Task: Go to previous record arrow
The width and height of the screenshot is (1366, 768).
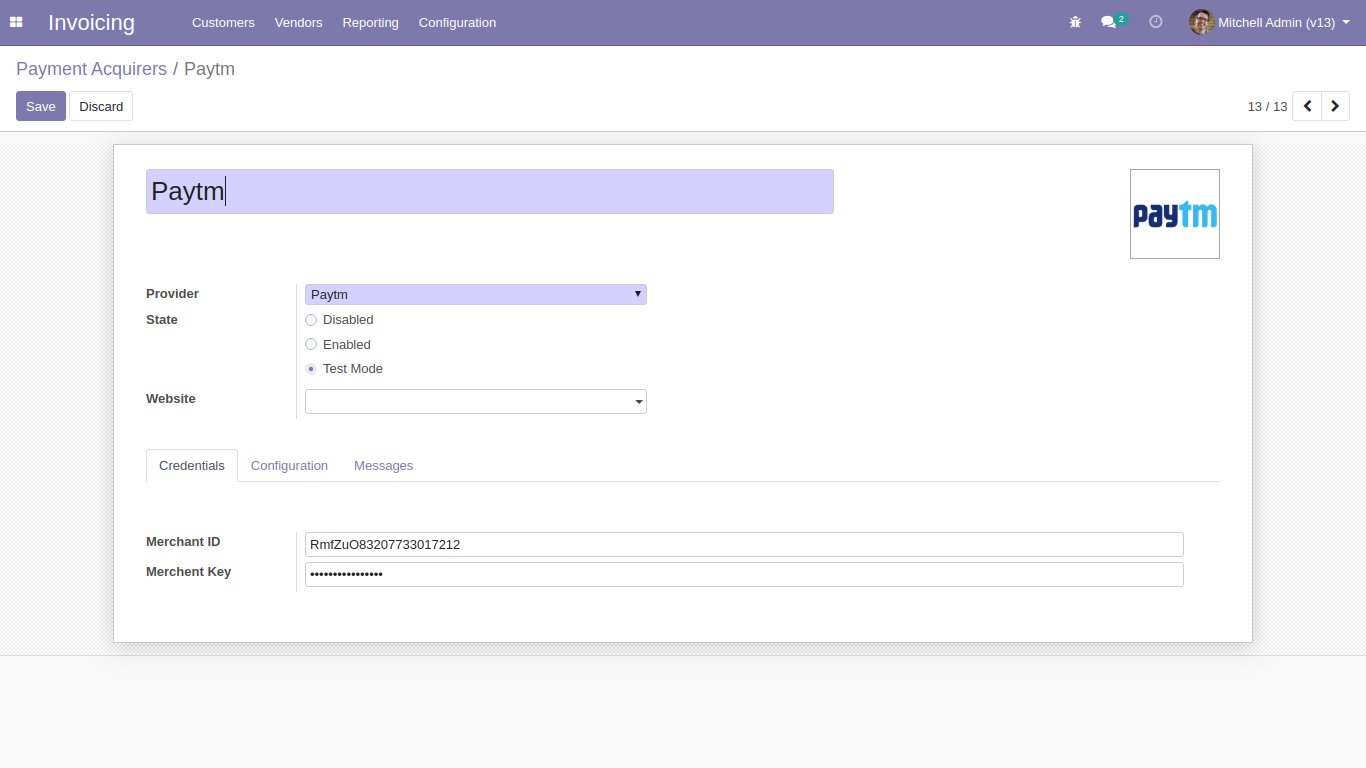Action: [x=1307, y=106]
